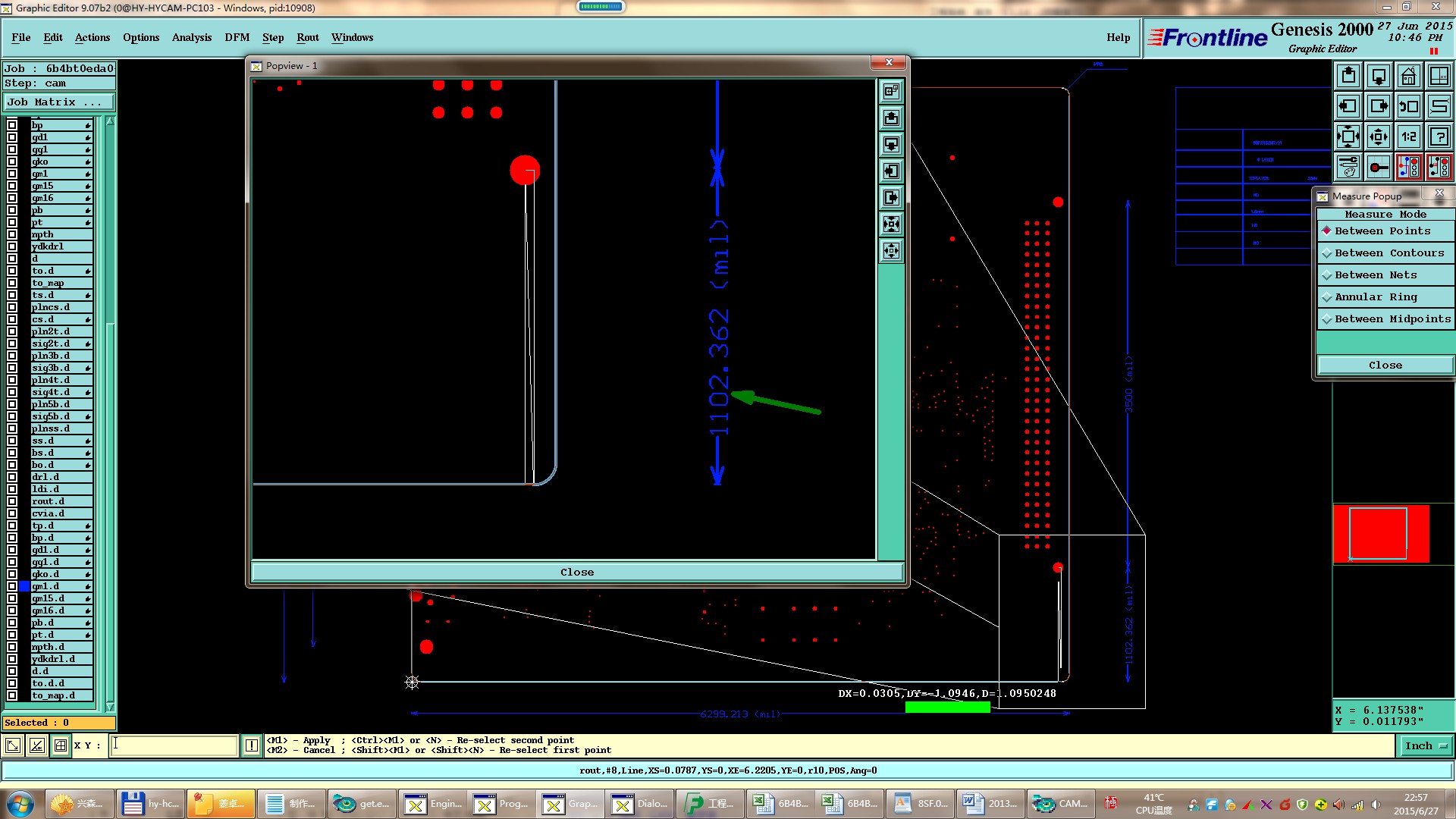The height and width of the screenshot is (819, 1456).
Task: Click the zoom in icon with inward arrows
Action: [1348, 136]
